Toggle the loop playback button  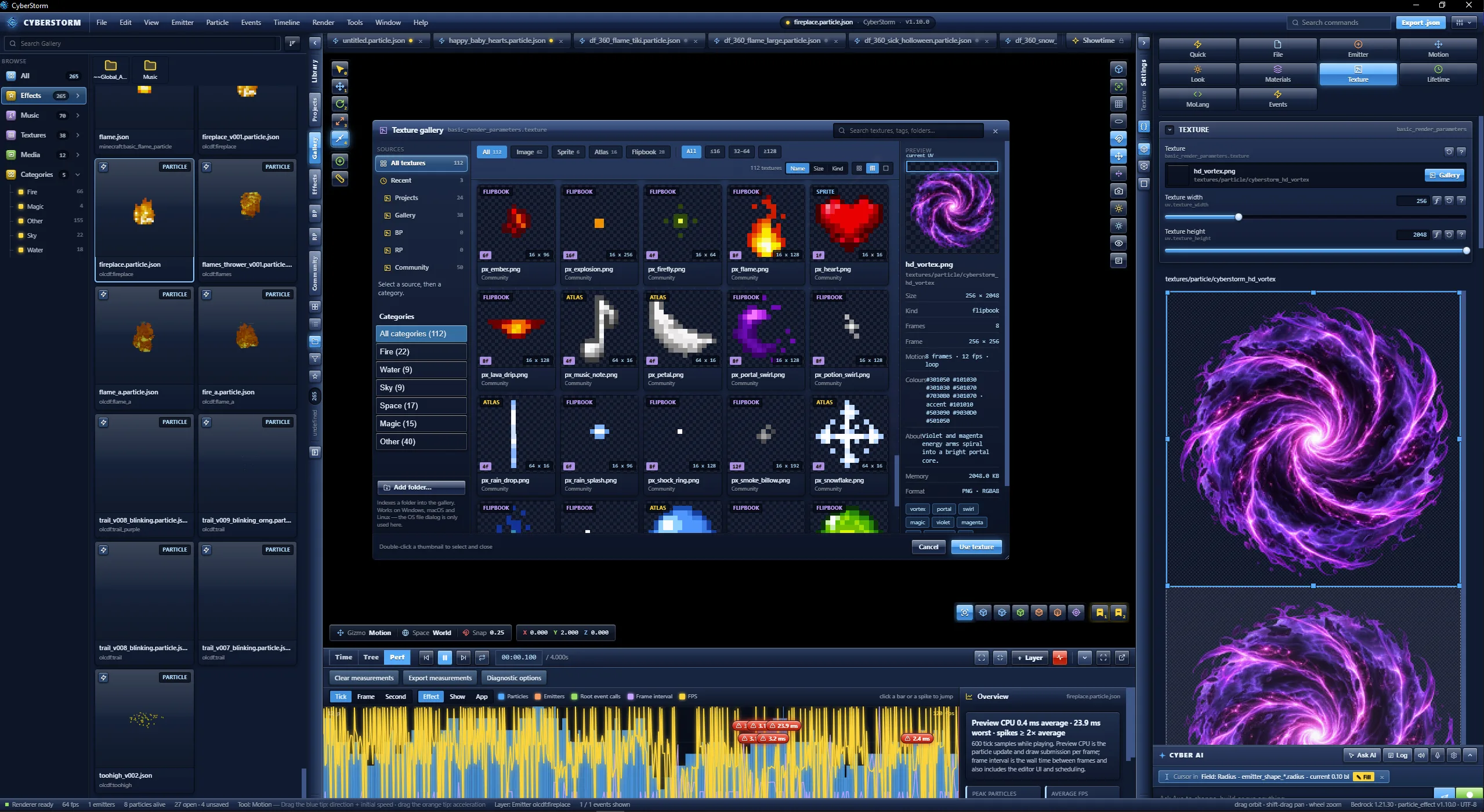pyautogui.click(x=482, y=657)
